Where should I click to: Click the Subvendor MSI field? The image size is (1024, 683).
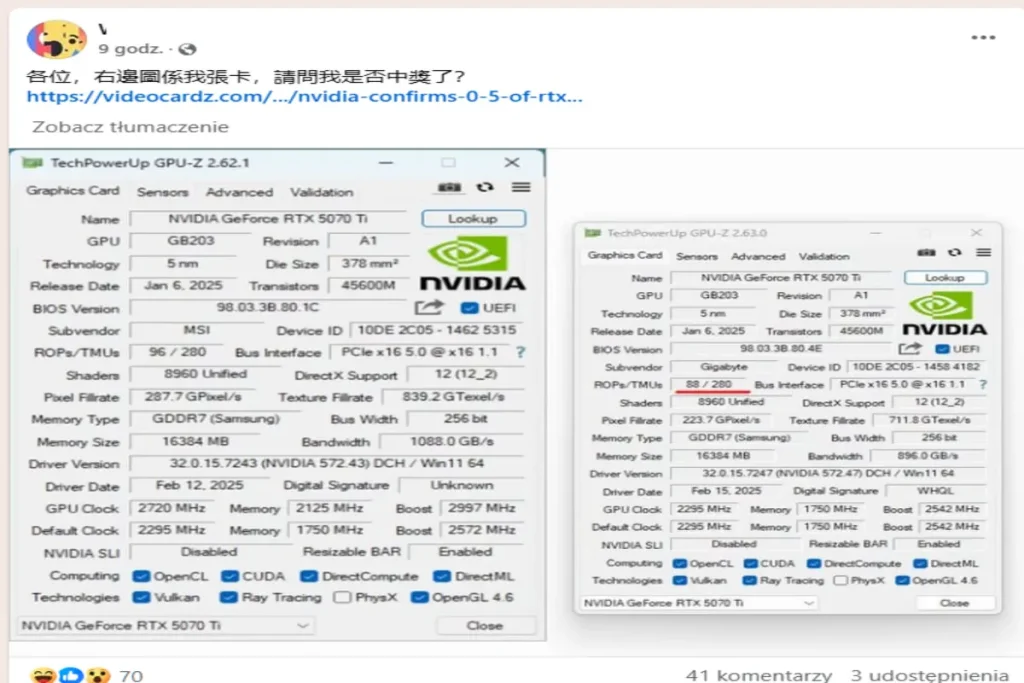pos(196,330)
